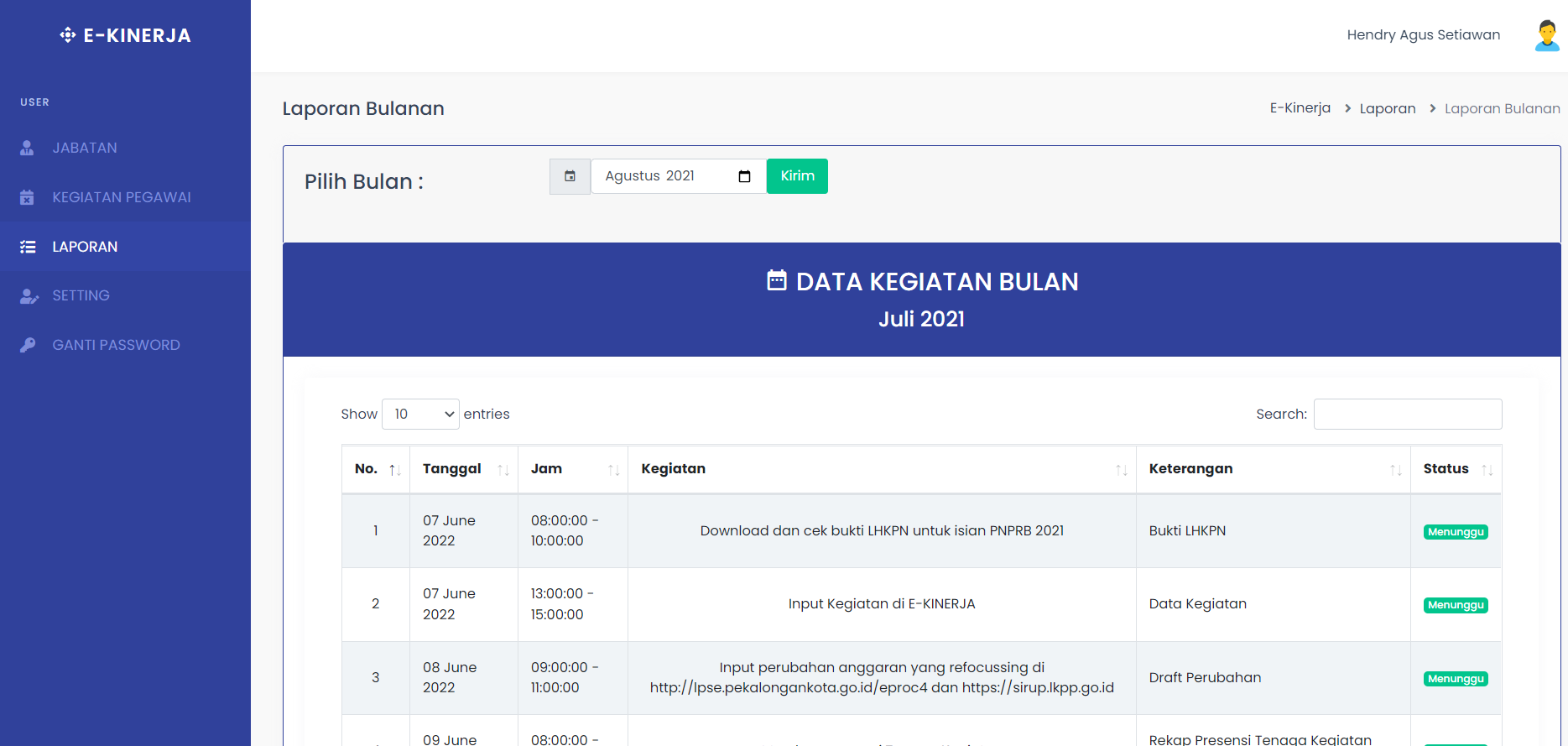Select the Keterangan column header
Image resolution: width=1568 pixels, height=746 pixels.
[x=1273, y=469]
